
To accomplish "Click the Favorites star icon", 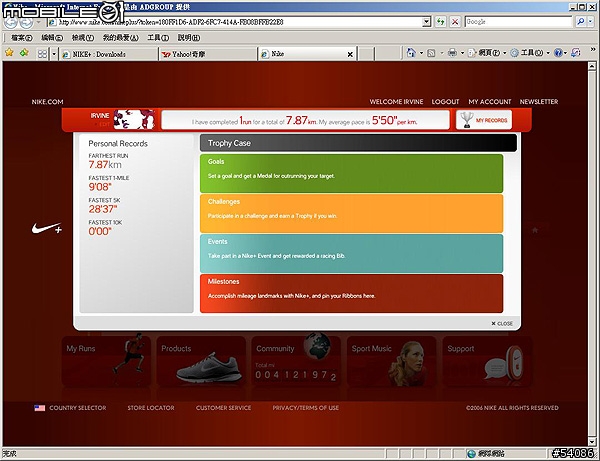I will 9,53.
